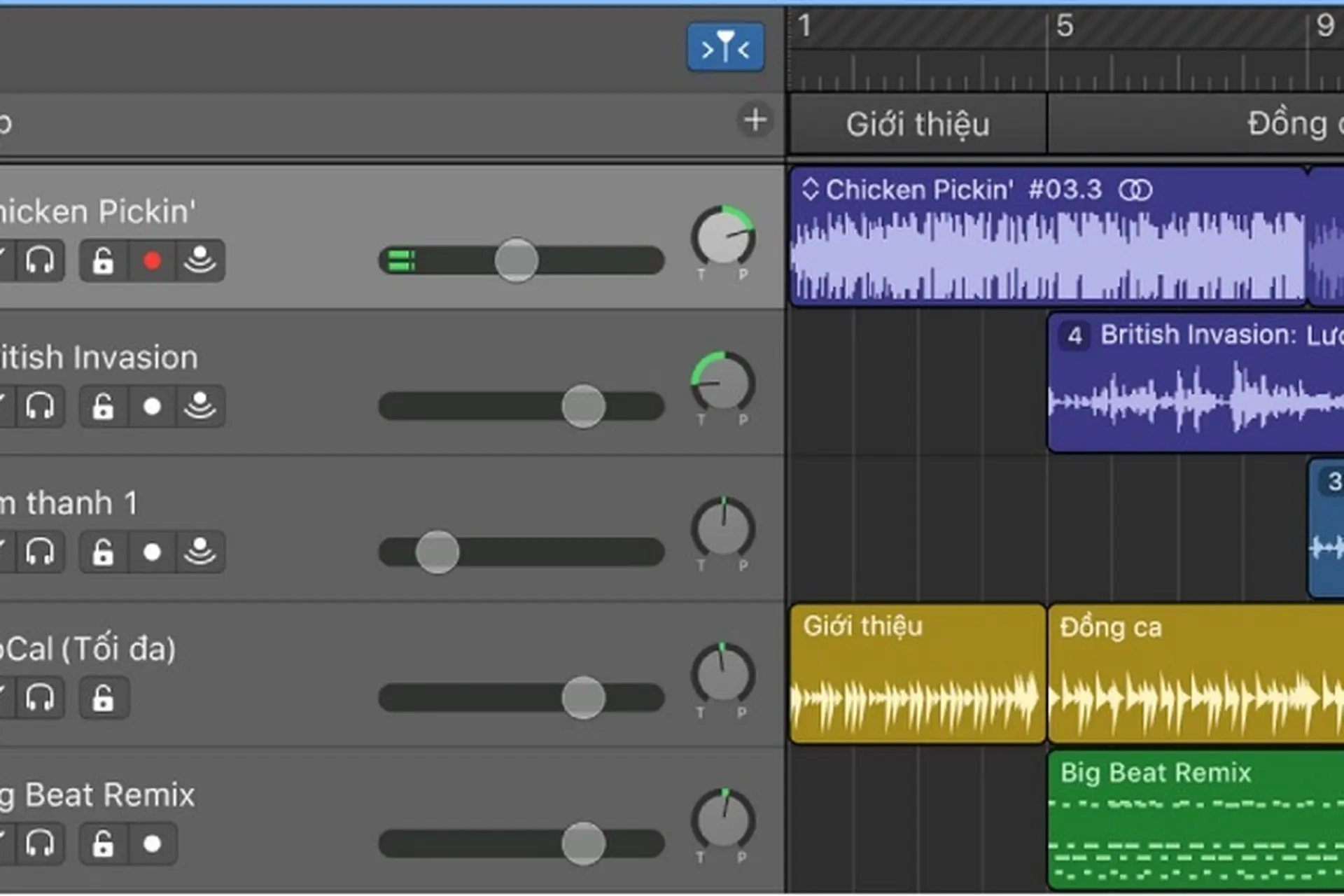
Task: Open take number 4 menu on British Invasion region
Action: [x=1074, y=336]
